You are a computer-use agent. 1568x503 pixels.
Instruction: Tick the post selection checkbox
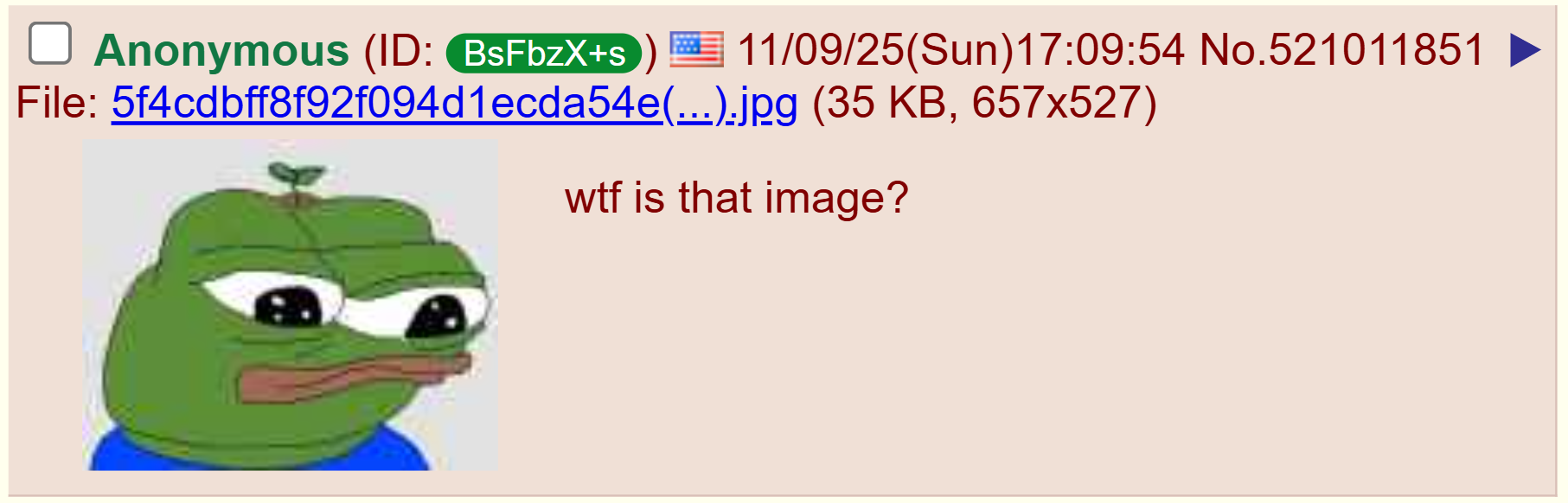[x=50, y=43]
